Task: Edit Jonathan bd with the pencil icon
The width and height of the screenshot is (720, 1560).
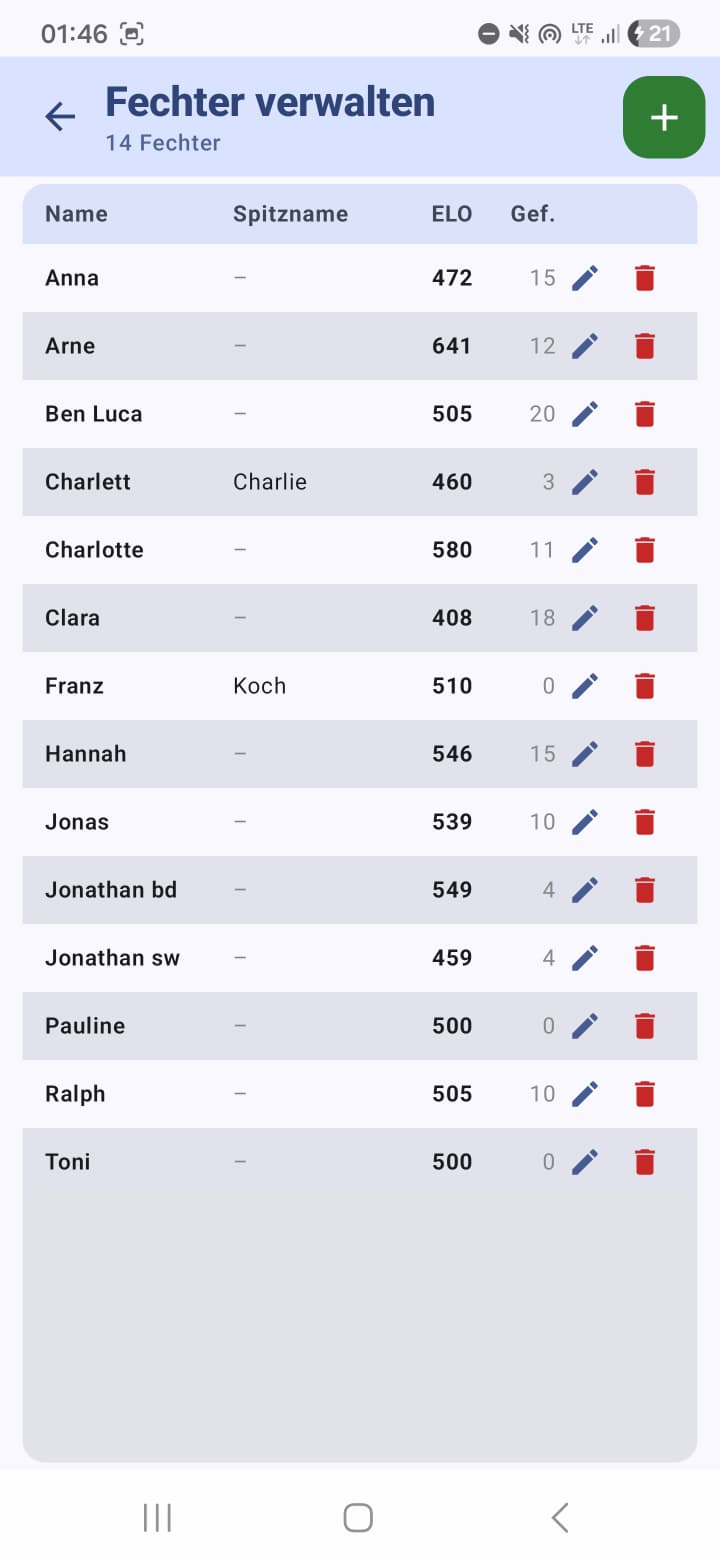Action: [585, 890]
